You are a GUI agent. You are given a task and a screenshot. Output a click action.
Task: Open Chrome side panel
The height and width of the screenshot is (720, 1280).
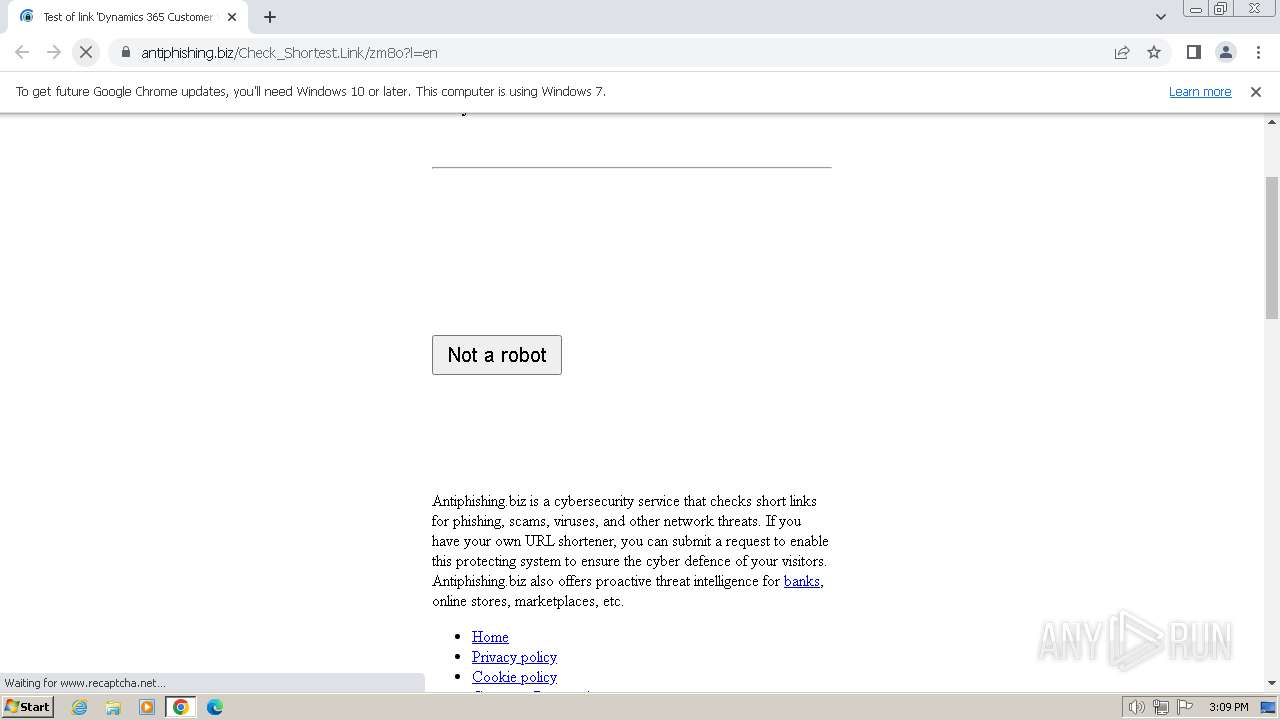click(x=1193, y=52)
